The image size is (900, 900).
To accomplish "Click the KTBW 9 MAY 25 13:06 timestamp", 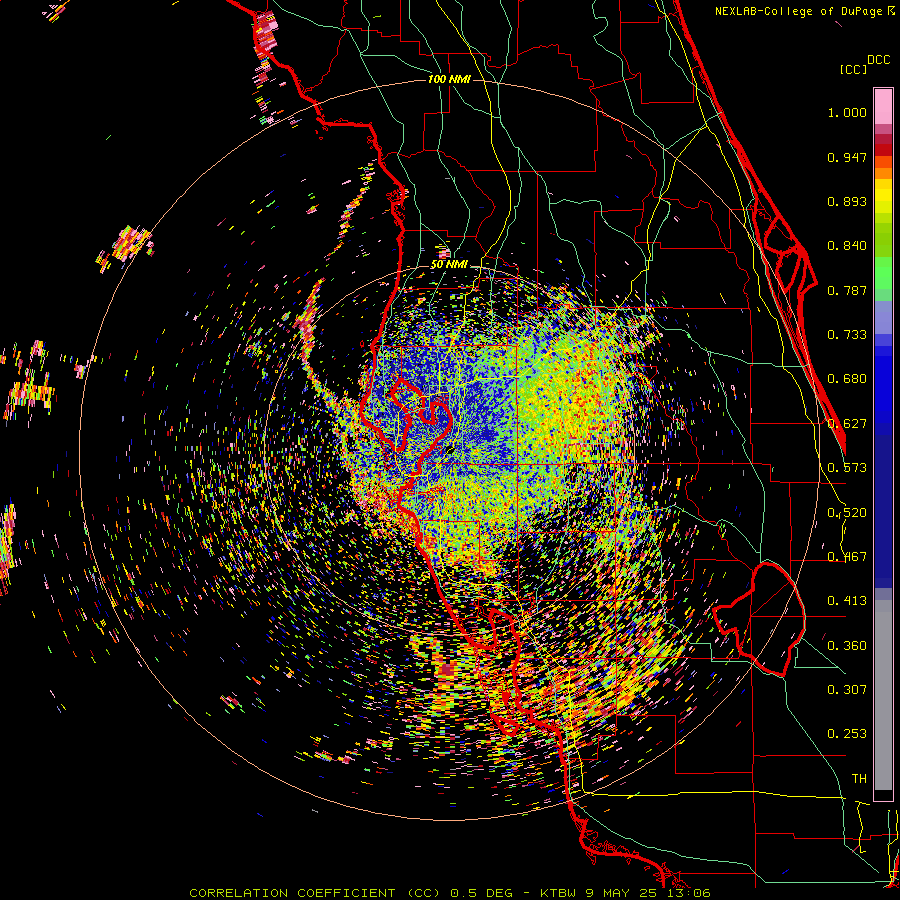I will [x=625, y=893].
